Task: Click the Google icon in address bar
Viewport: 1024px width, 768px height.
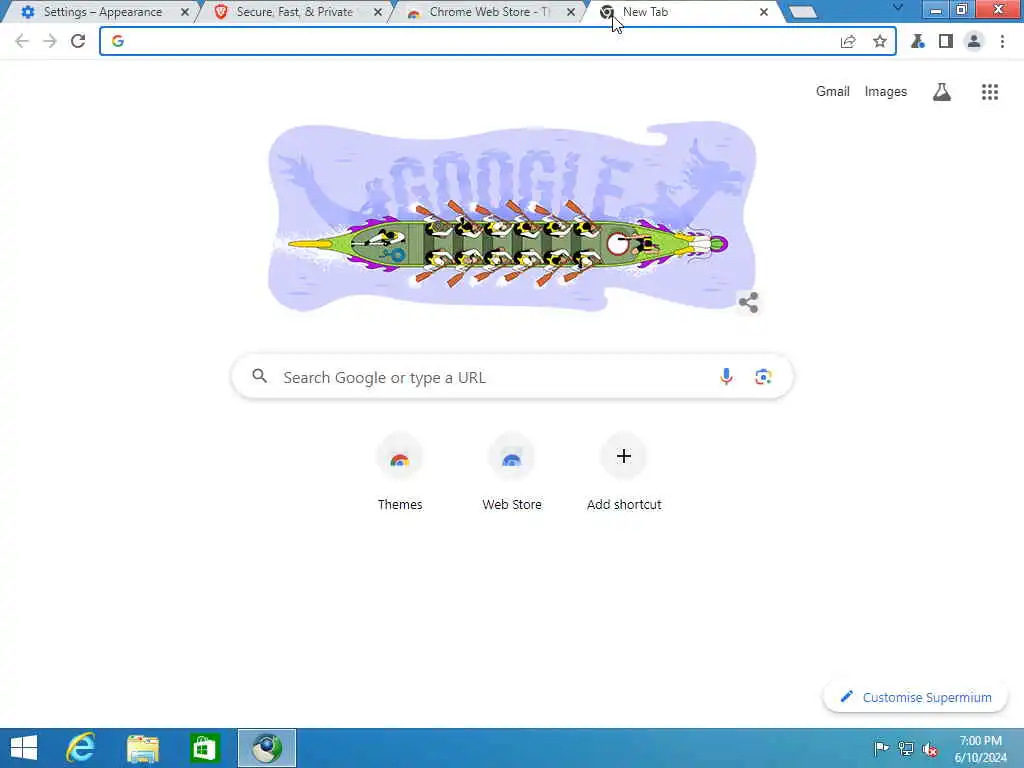Action: tap(118, 41)
